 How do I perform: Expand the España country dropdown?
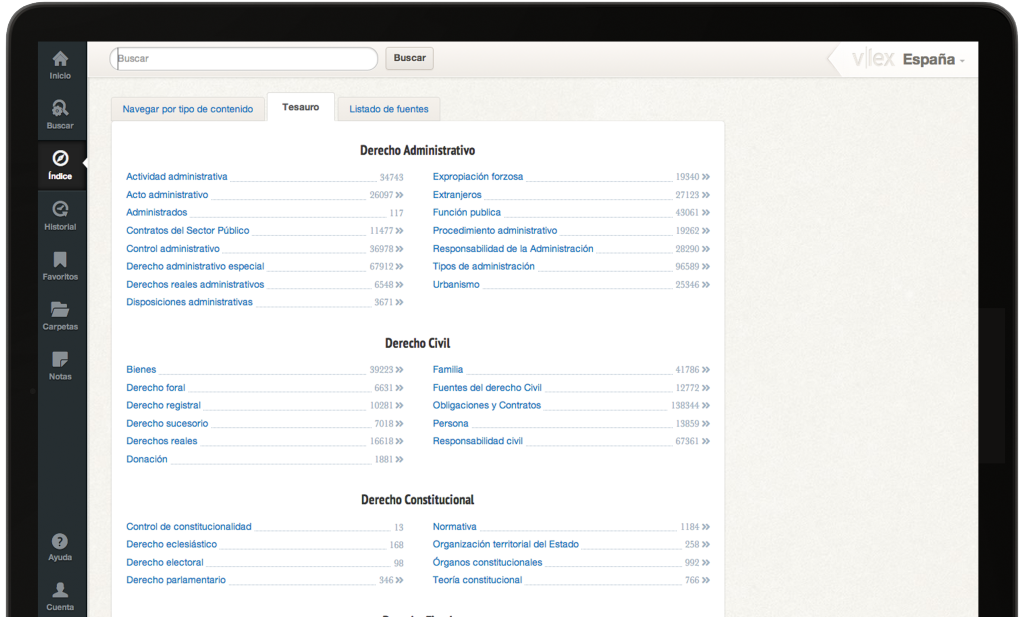[x=934, y=60]
